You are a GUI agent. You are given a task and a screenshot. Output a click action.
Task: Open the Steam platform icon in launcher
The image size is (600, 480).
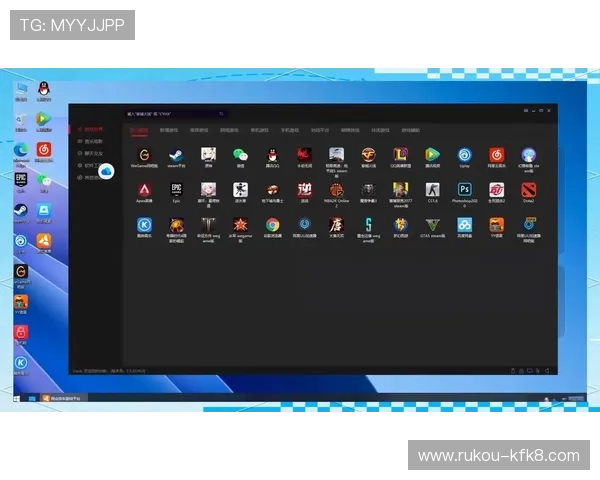pyautogui.click(x=175, y=155)
